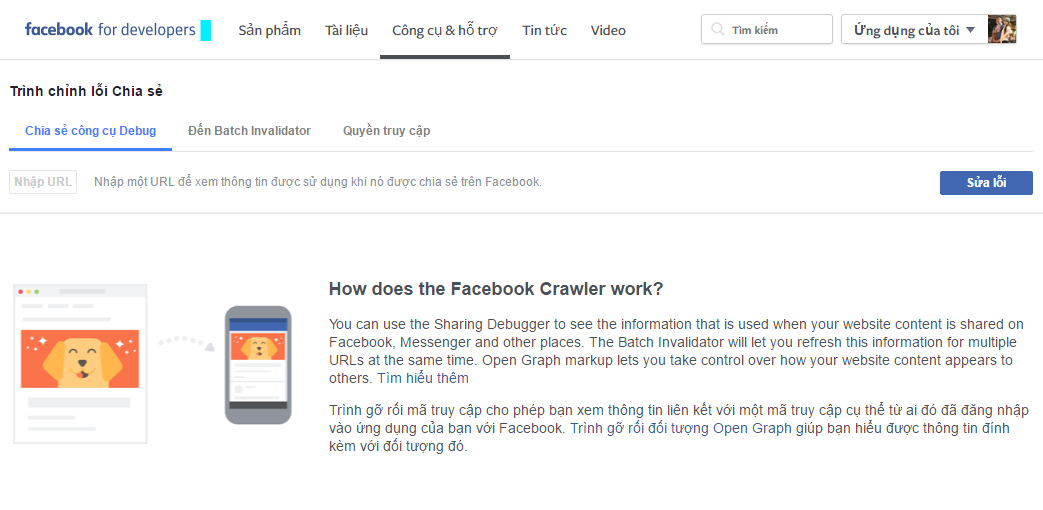The width and height of the screenshot is (1043, 510).
Task: Click the website dog illustration thumbnail
Action: [80, 357]
